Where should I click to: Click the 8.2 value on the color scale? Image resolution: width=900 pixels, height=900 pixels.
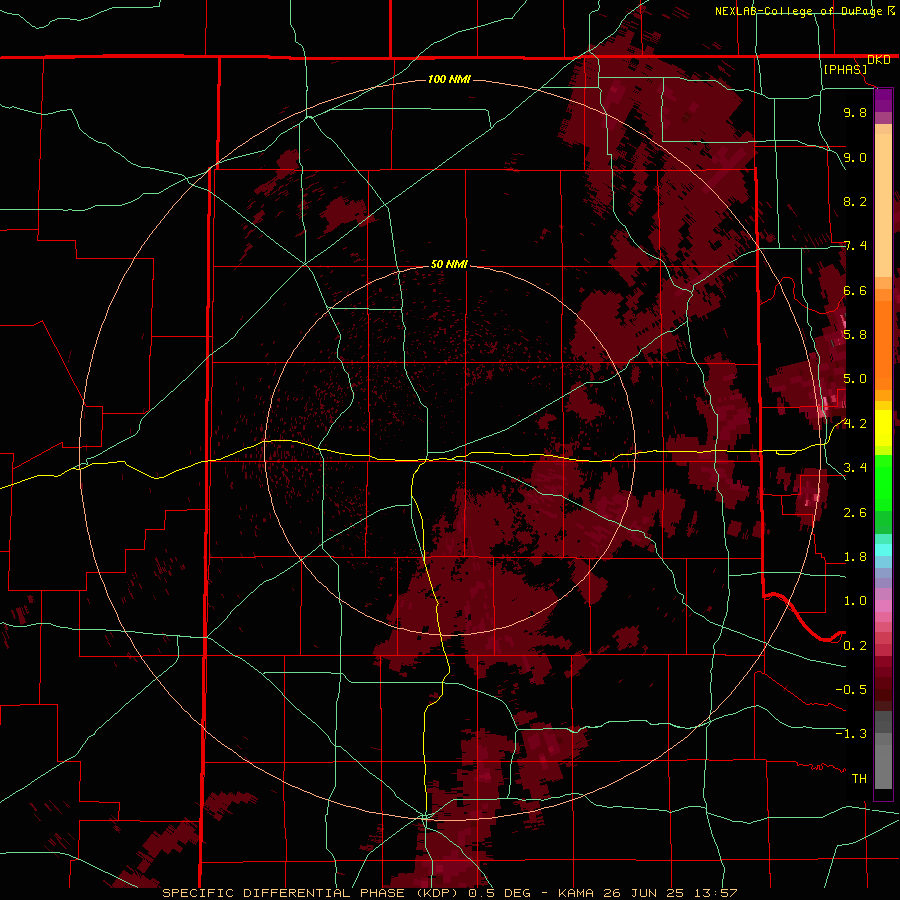[x=855, y=201]
